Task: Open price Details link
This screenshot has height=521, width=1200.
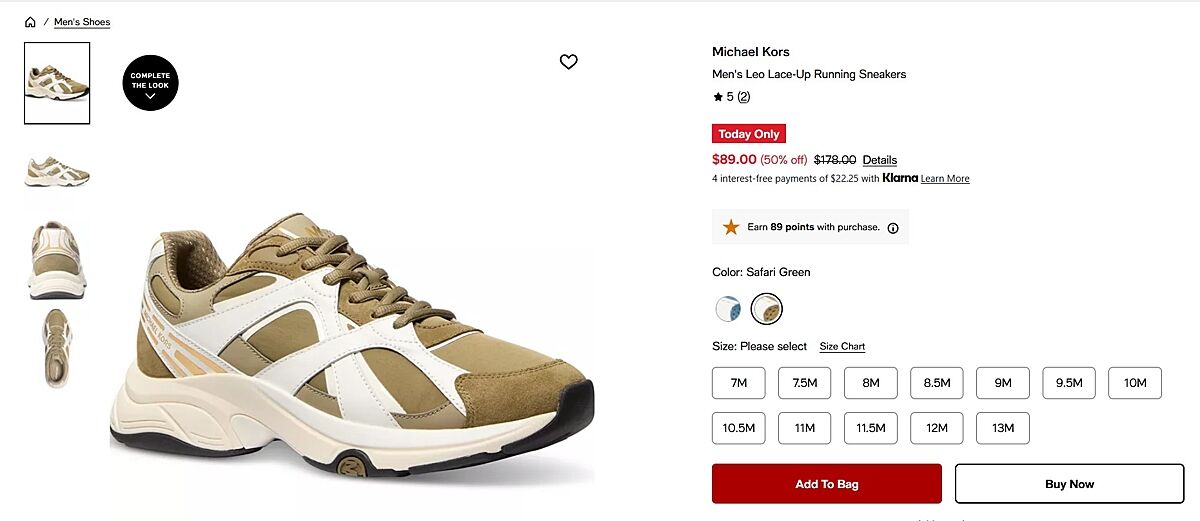Action: pyautogui.click(x=880, y=160)
